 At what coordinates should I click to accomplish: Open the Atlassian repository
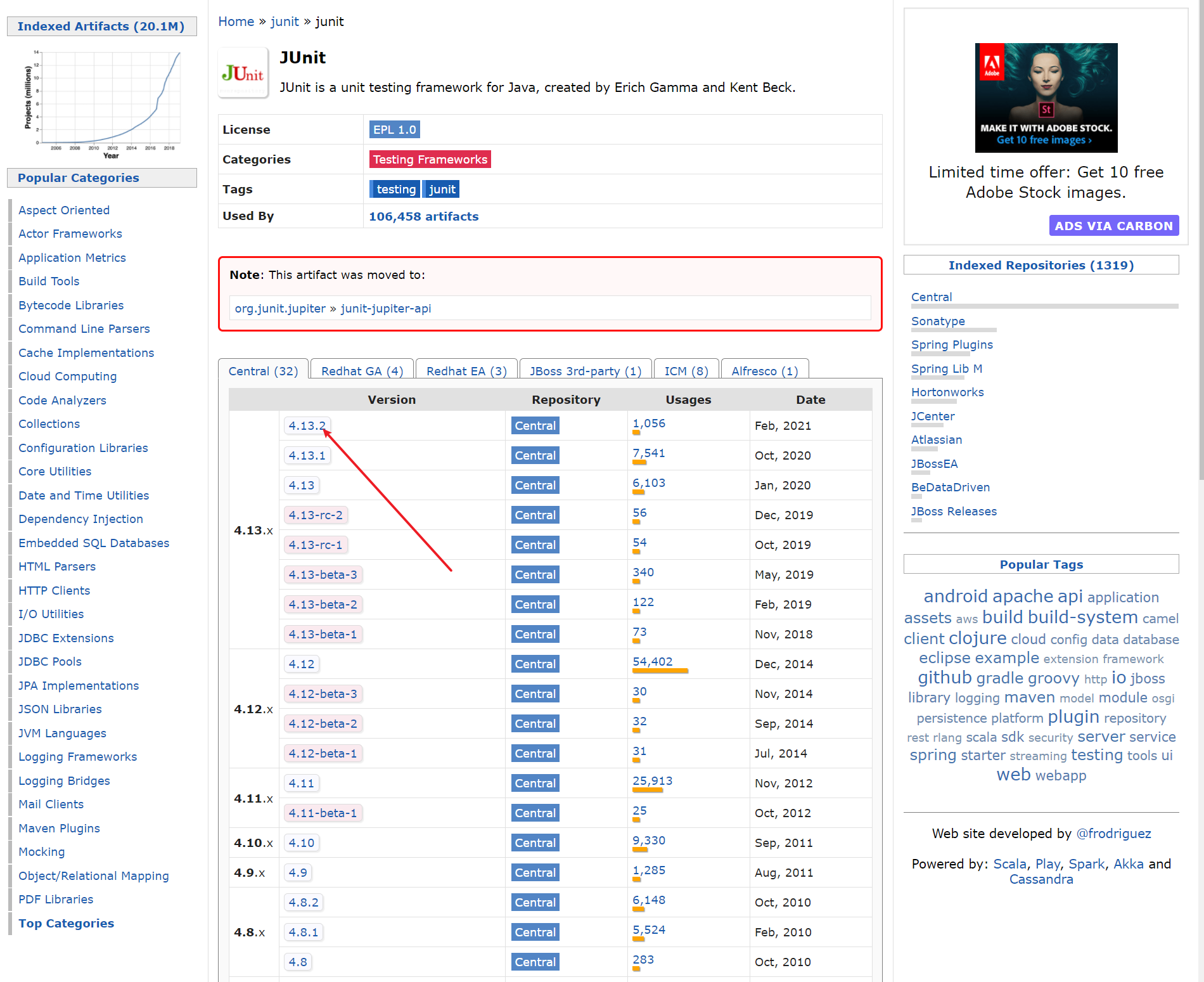tap(937, 439)
